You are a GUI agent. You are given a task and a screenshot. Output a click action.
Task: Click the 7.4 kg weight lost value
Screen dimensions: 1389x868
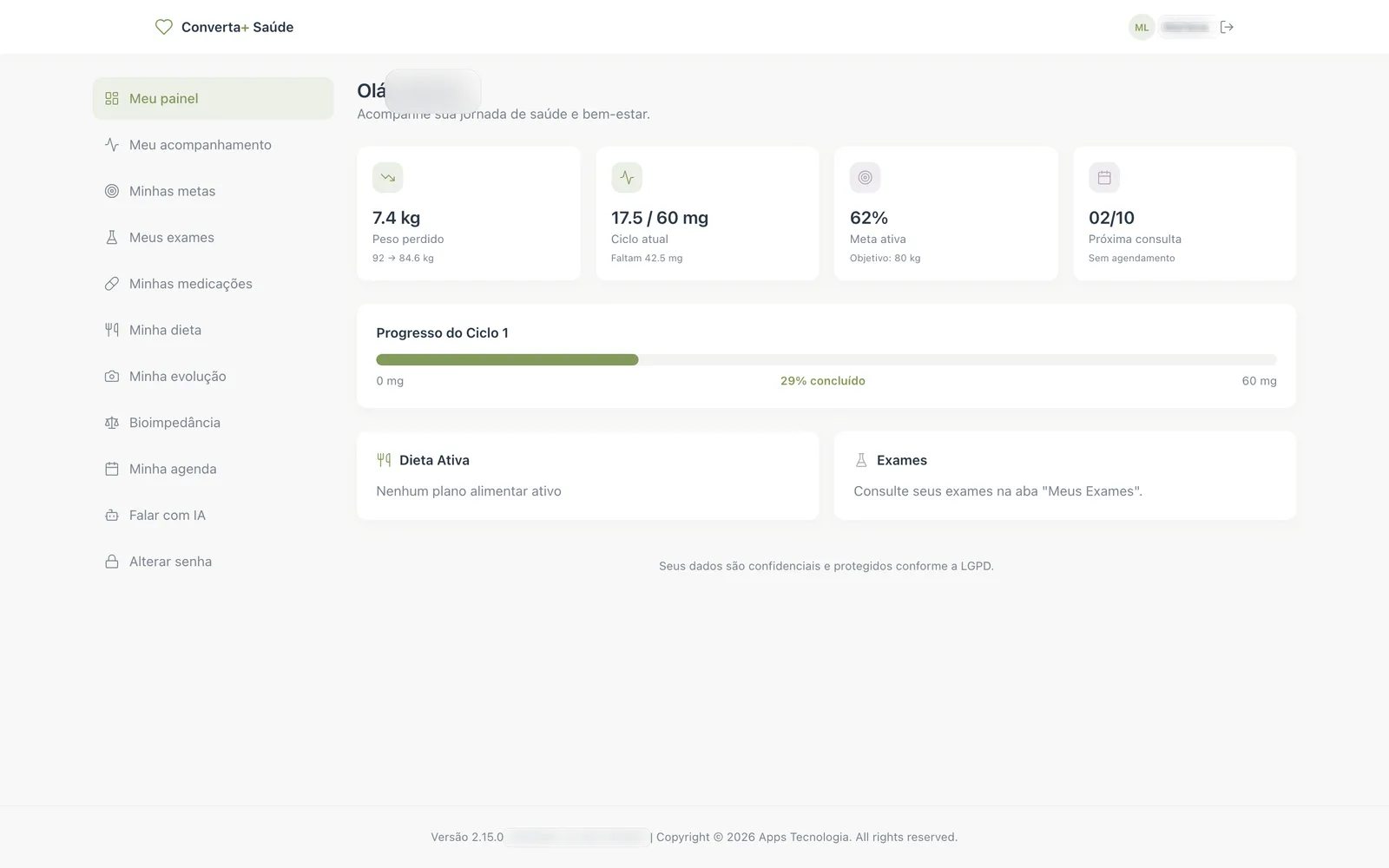pos(396,218)
